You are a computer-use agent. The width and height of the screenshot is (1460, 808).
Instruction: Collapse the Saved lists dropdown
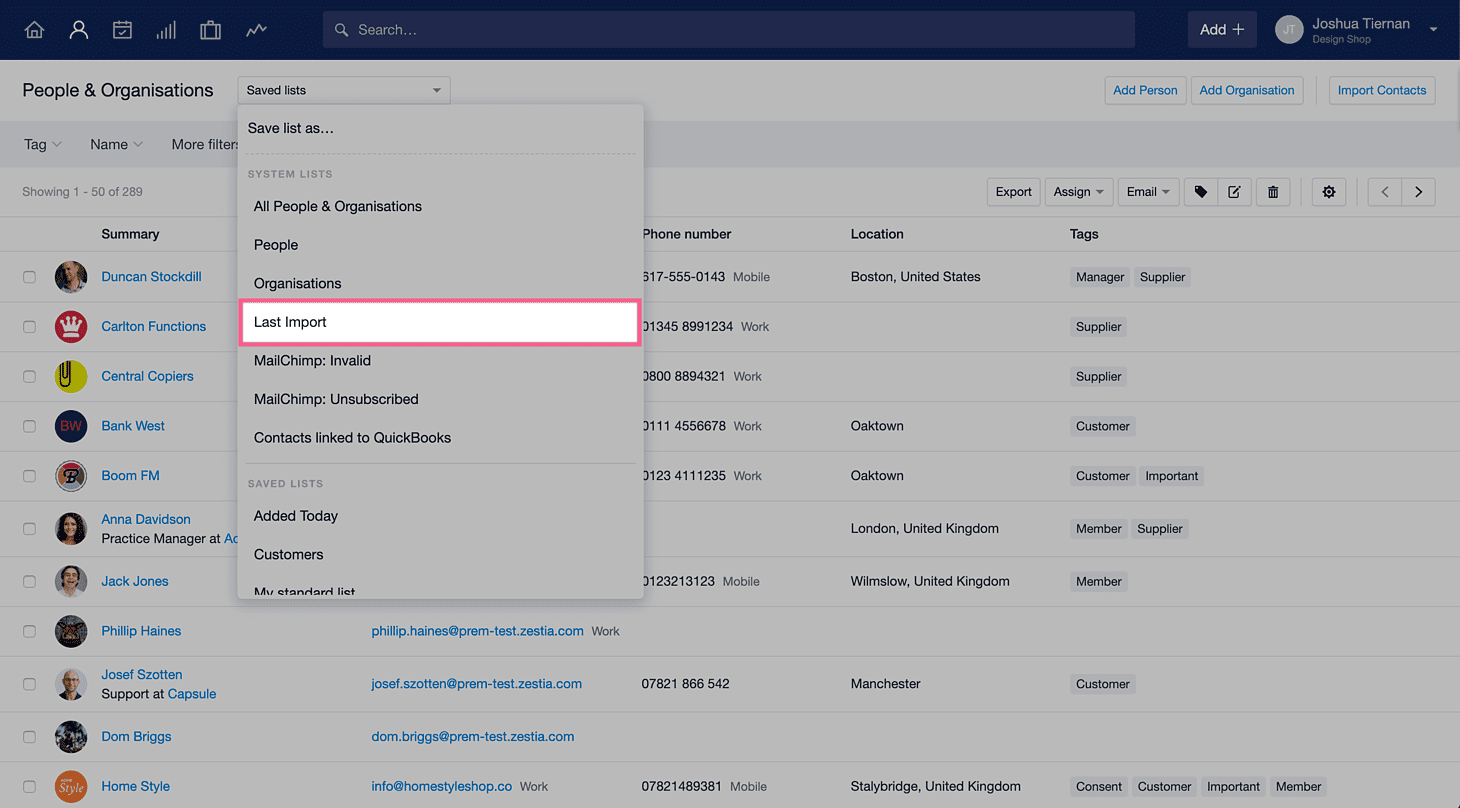tap(344, 90)
